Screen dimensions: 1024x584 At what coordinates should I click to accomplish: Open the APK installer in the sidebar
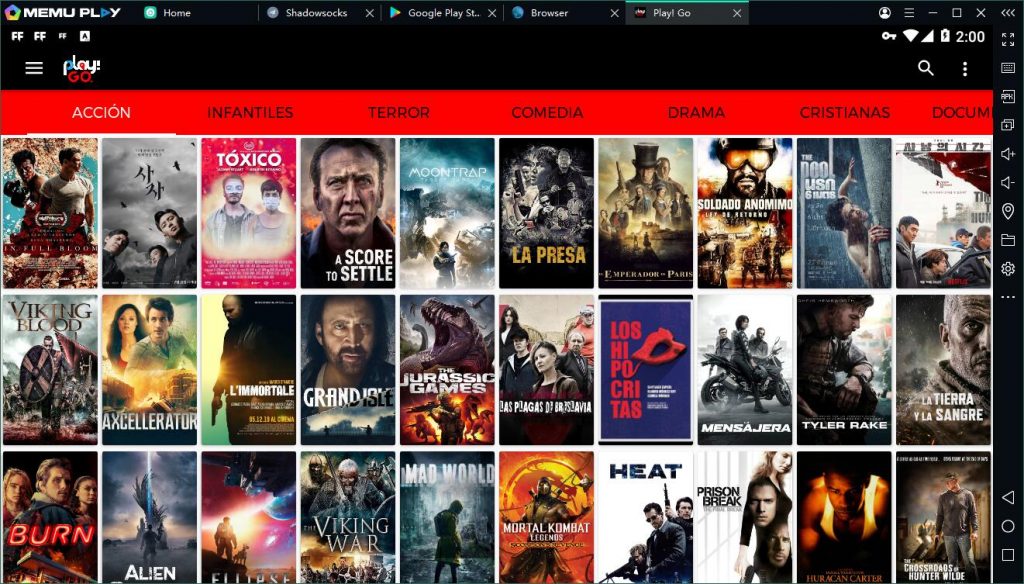[x=1010, y=96]
